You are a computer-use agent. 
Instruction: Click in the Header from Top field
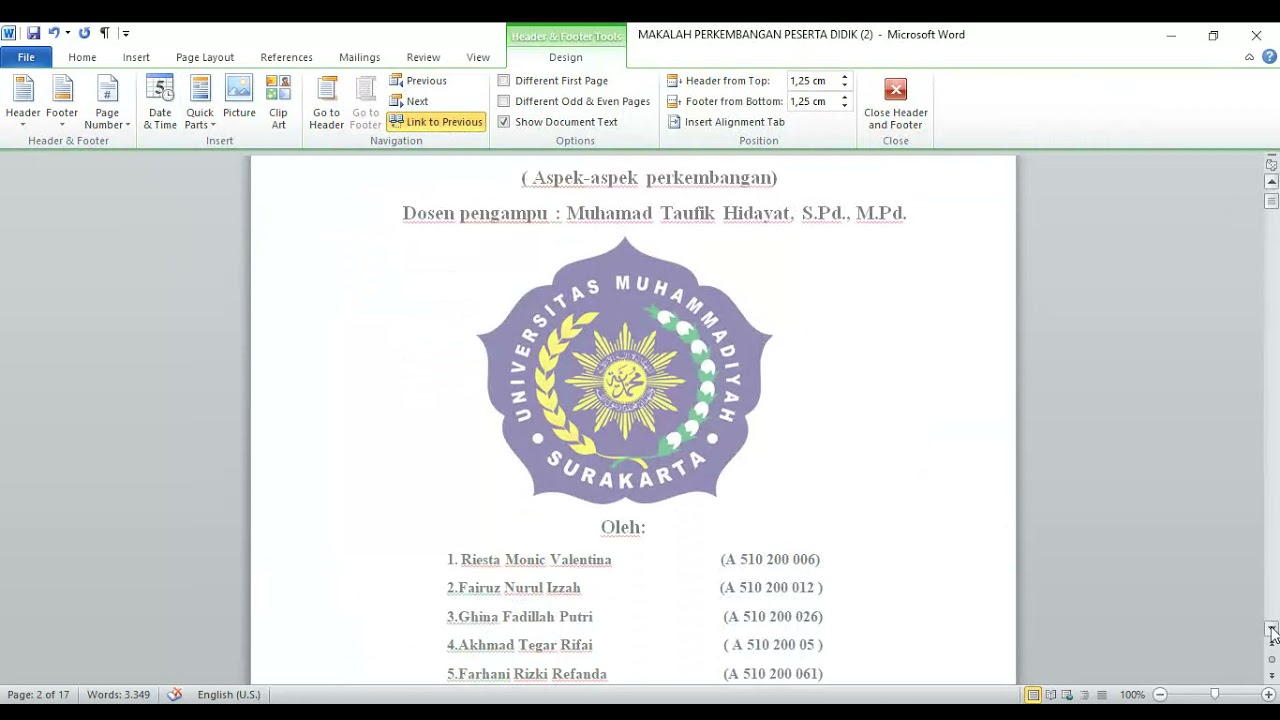click(813, 80)
